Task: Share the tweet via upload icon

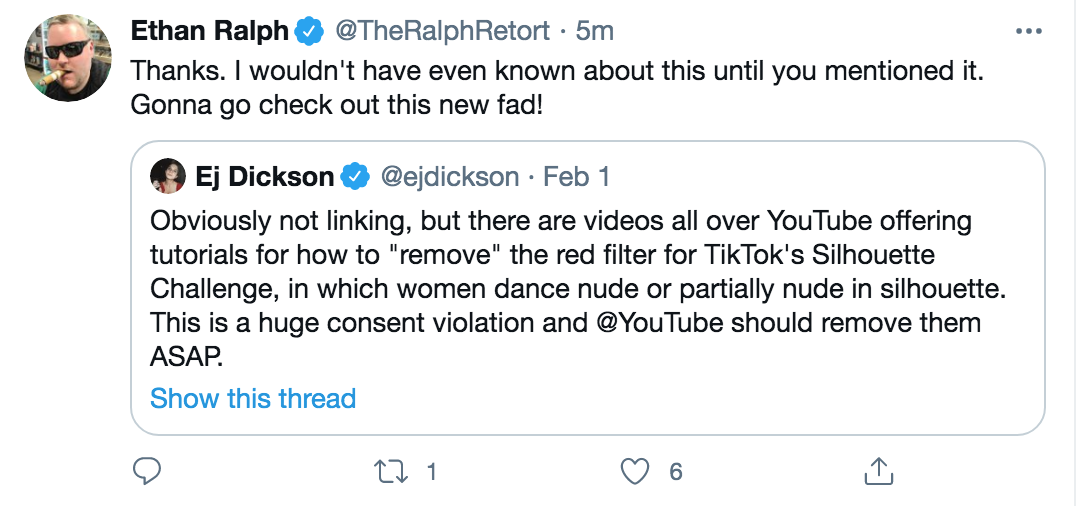Action: pos(878,471)
